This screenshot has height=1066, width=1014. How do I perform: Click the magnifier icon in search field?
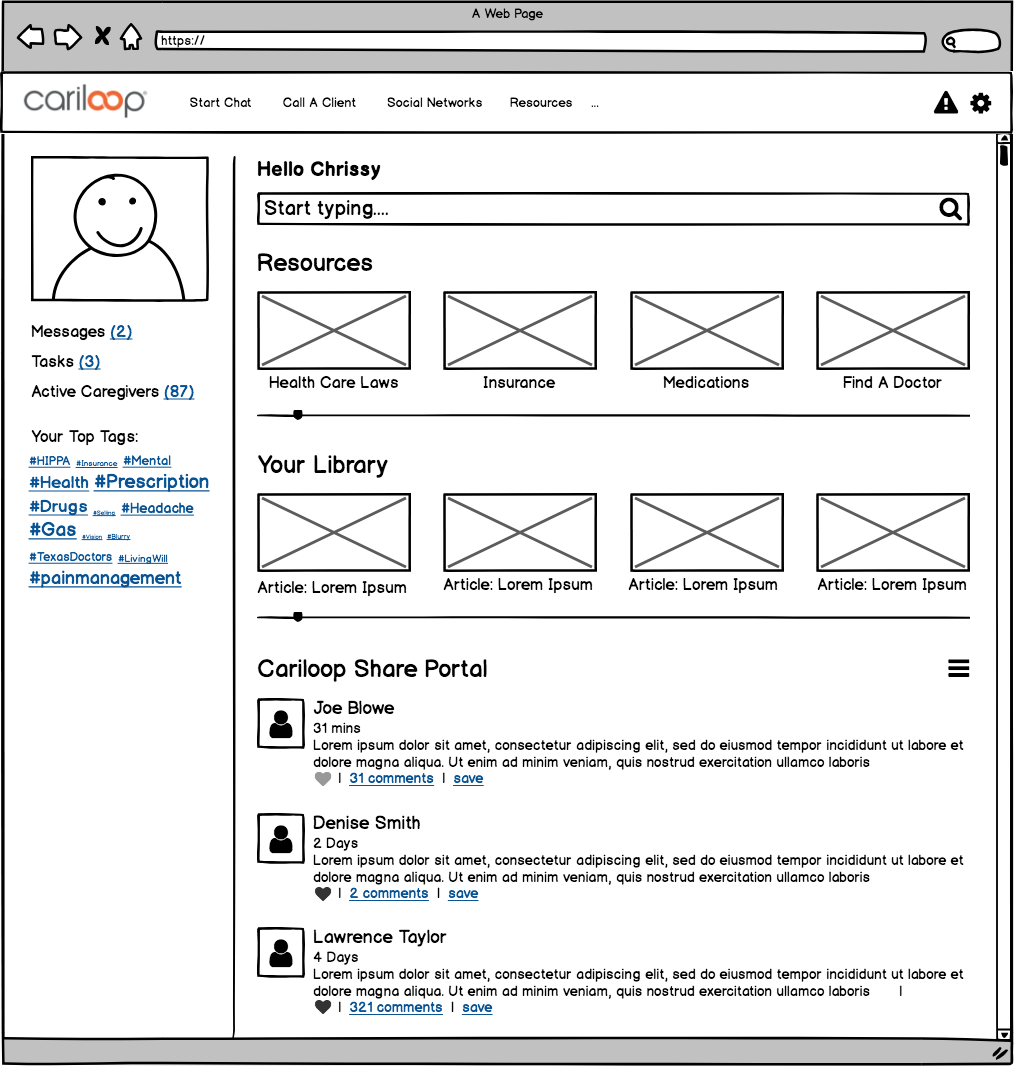pos(950,209)
